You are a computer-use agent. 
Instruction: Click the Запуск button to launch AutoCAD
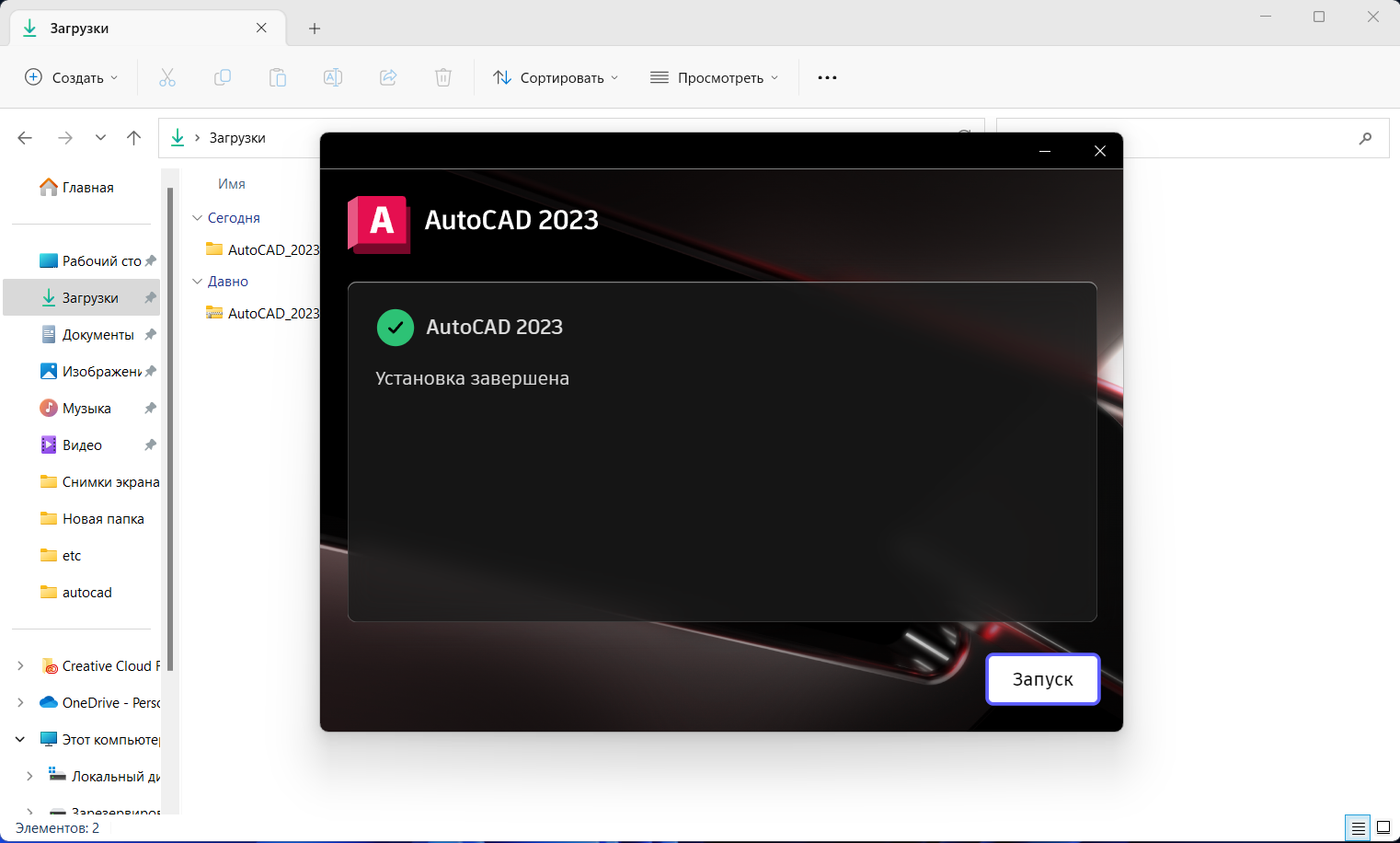[1042, 679]
